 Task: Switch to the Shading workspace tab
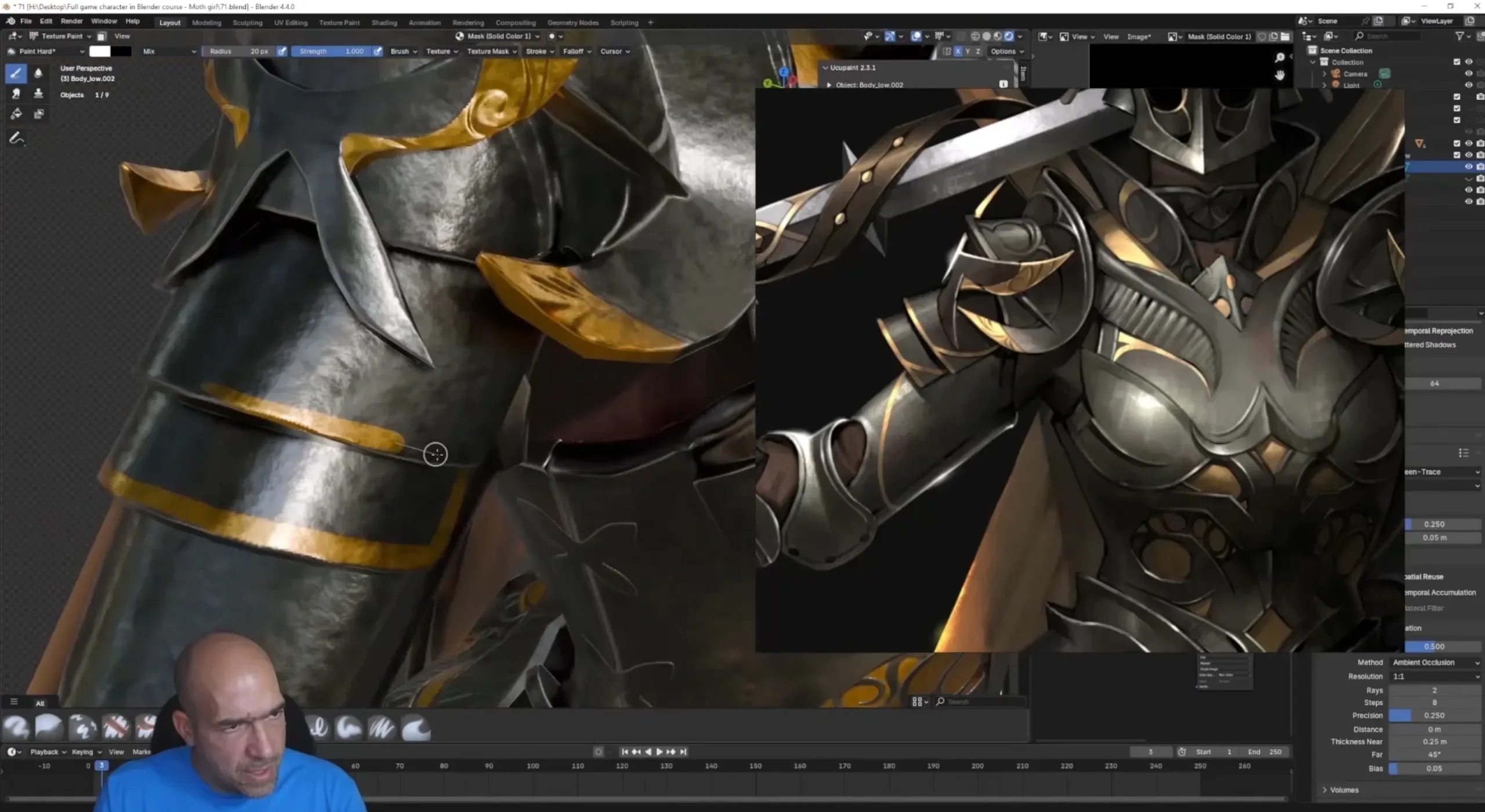384,23
